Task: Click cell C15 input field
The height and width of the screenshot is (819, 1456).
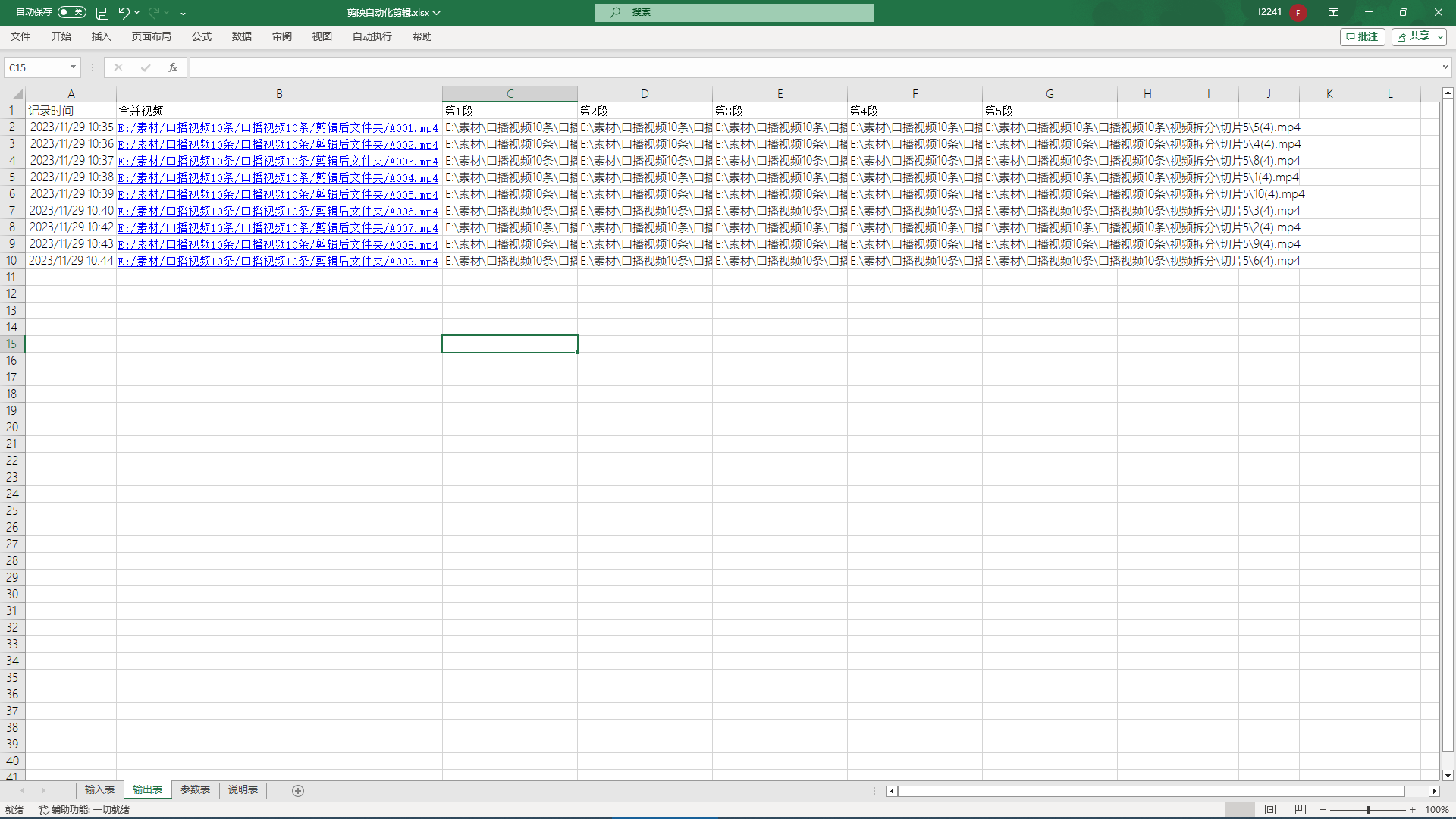Action: pyautogui.click(x=510, y=343)
